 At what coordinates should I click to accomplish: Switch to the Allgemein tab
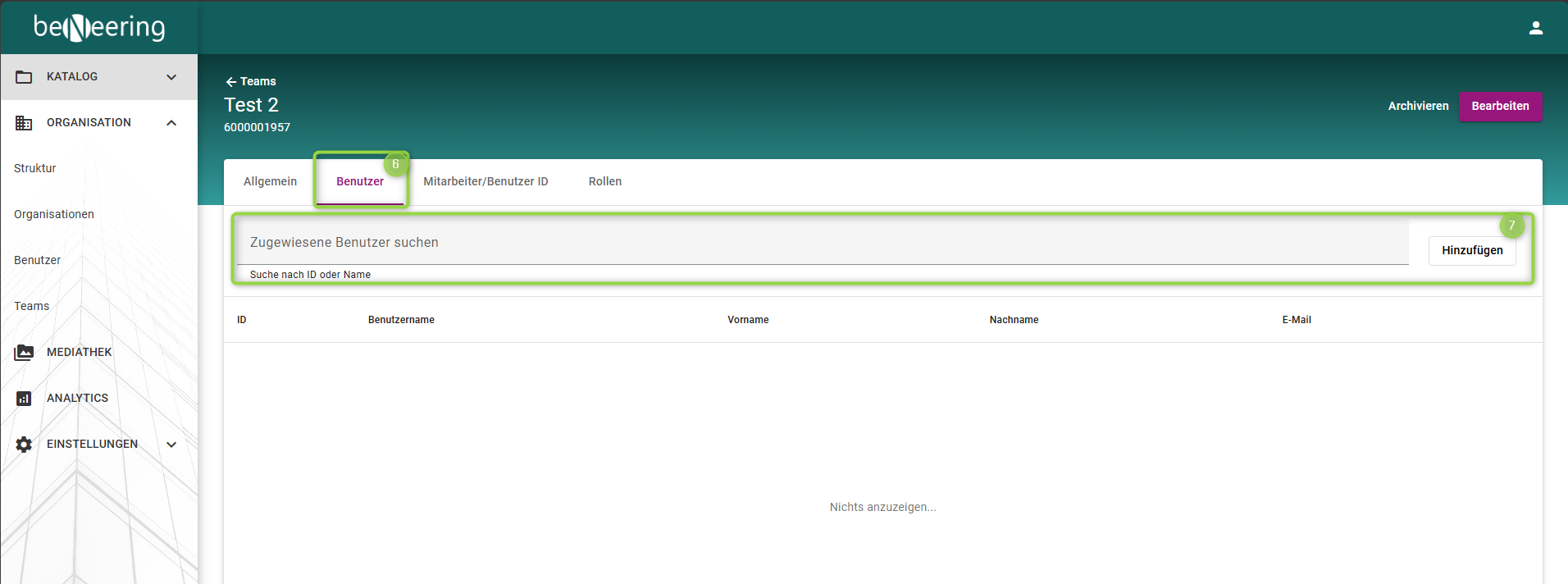coord(270,181)
